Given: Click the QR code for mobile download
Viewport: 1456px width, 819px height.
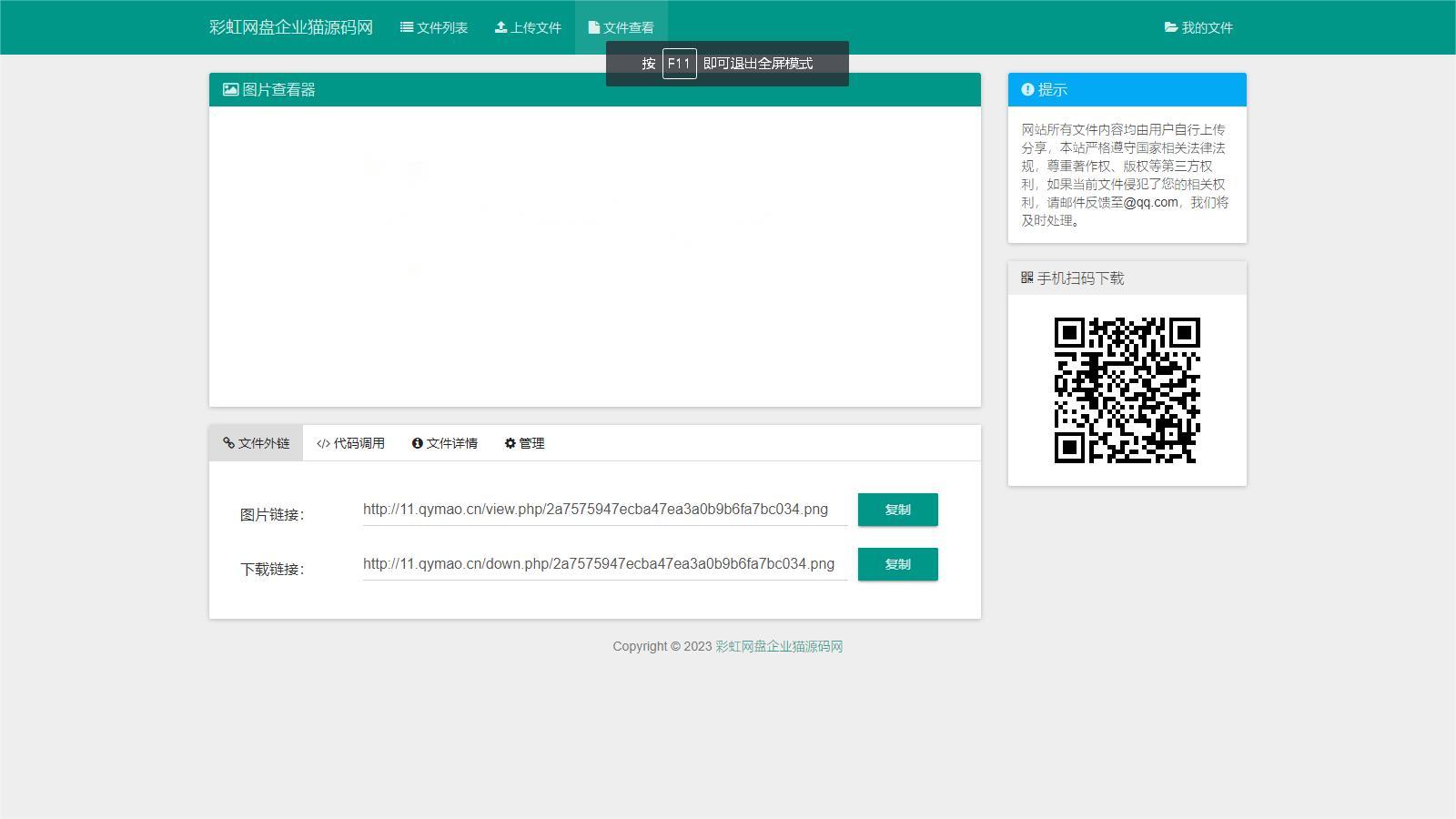Looking at the screenshot, I should tap(1127, 389).
